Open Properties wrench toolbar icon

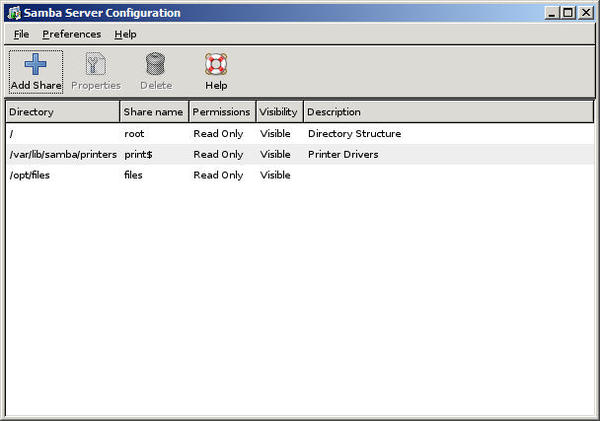click(x=96, y=64)
